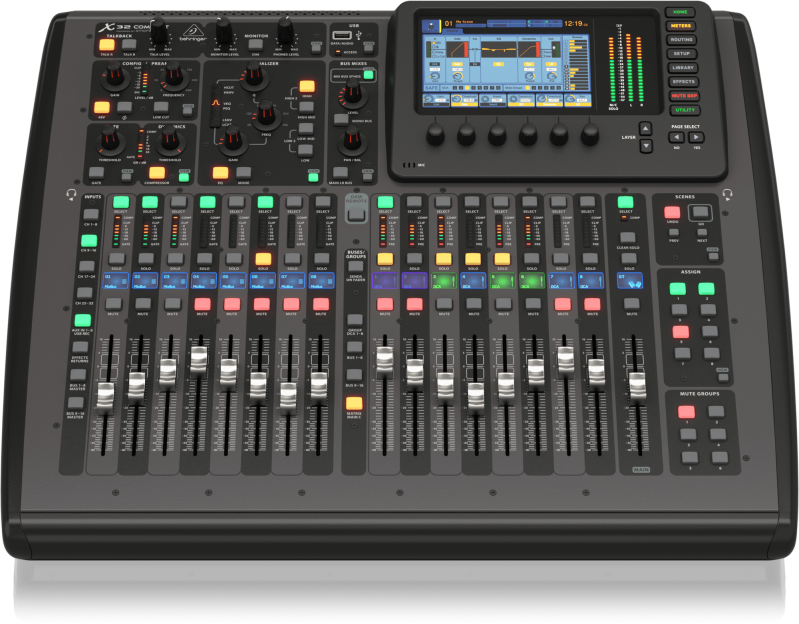799x624 pixels.
Task: Select the Bus 1-8 Master layer
Action: 78,375
